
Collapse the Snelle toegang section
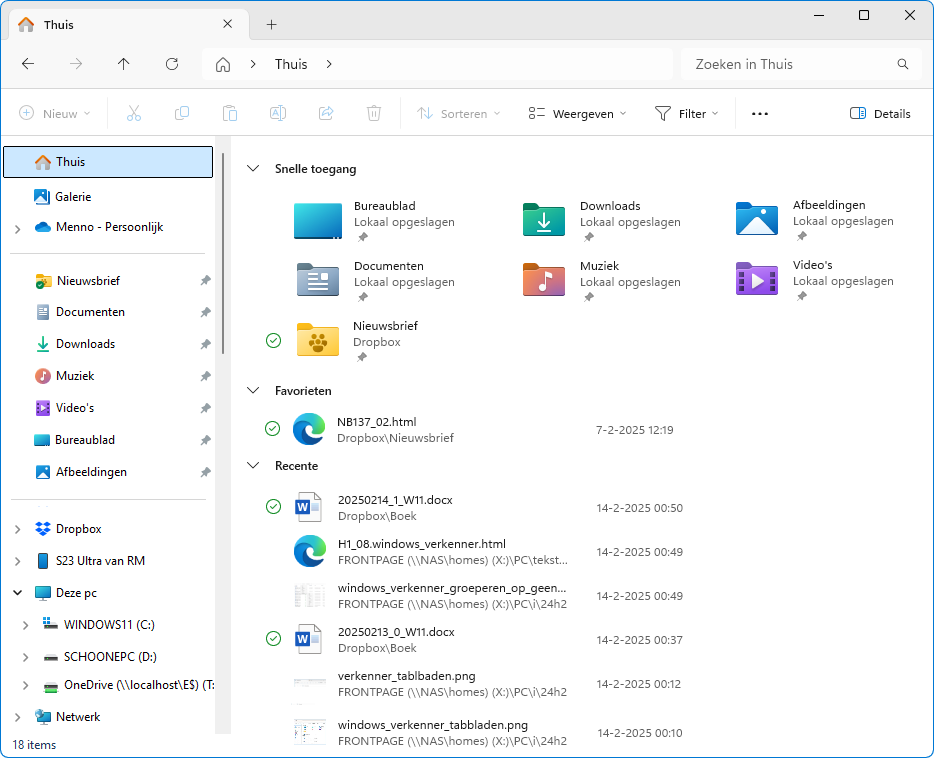(x=253, y=169)
